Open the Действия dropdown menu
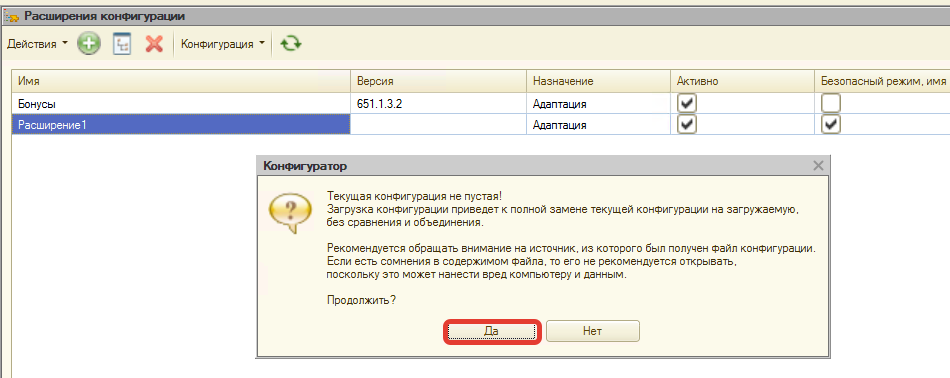Screen dimensions: 950x378 coord(37,44)
